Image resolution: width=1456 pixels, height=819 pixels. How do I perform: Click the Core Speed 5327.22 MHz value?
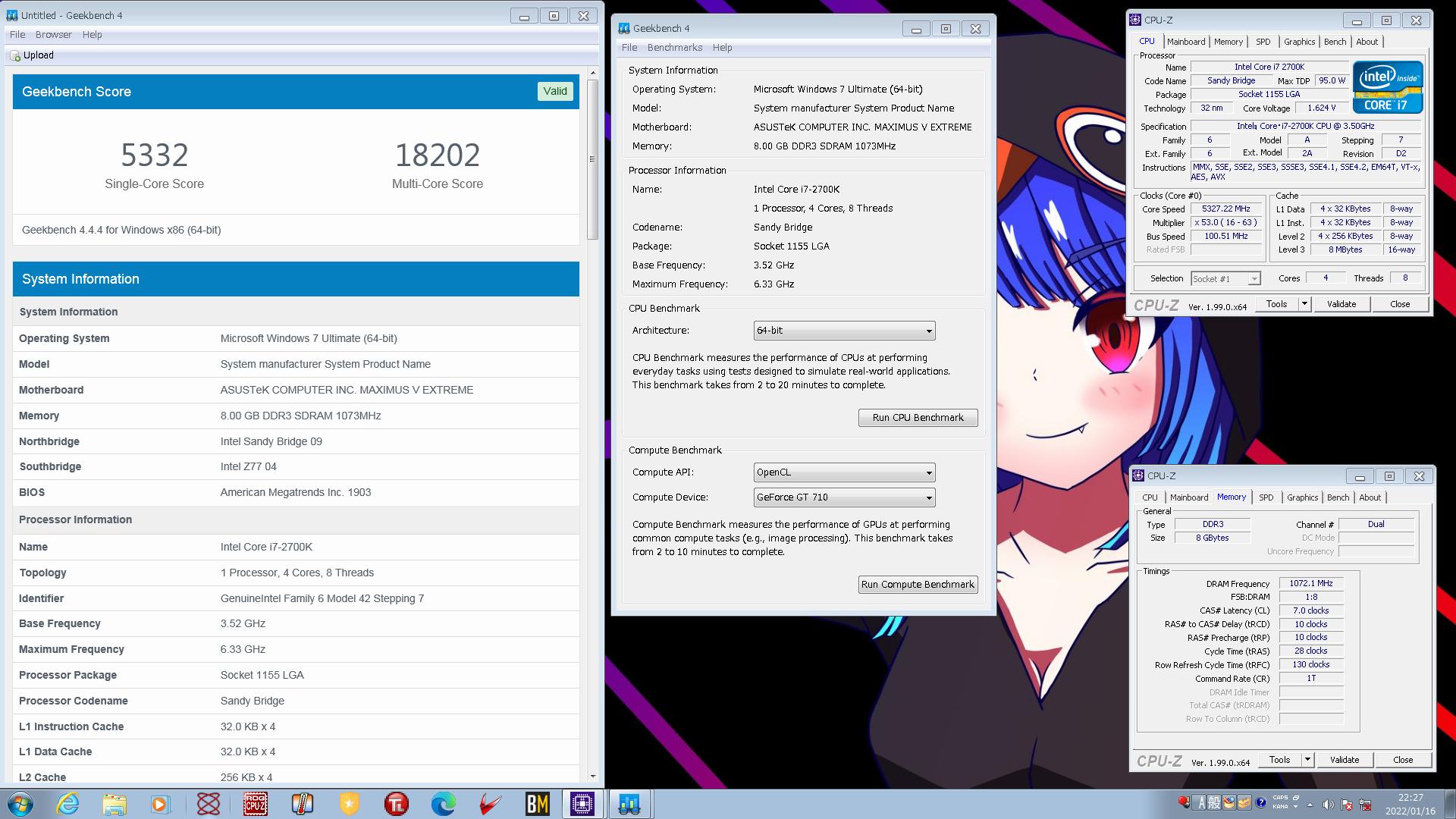click(1225, 209)
